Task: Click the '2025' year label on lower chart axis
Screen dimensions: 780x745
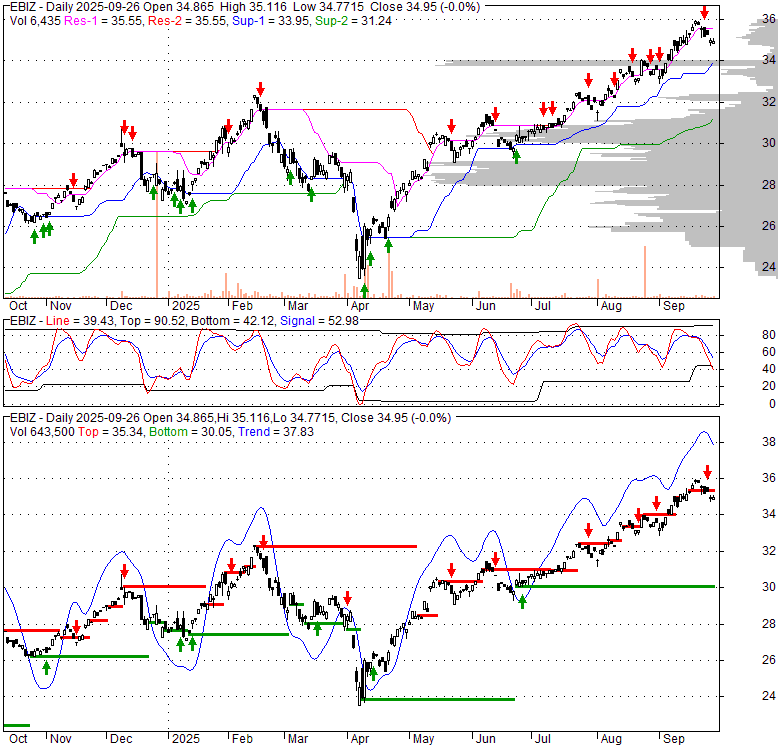Action: [x=186, y=739]
